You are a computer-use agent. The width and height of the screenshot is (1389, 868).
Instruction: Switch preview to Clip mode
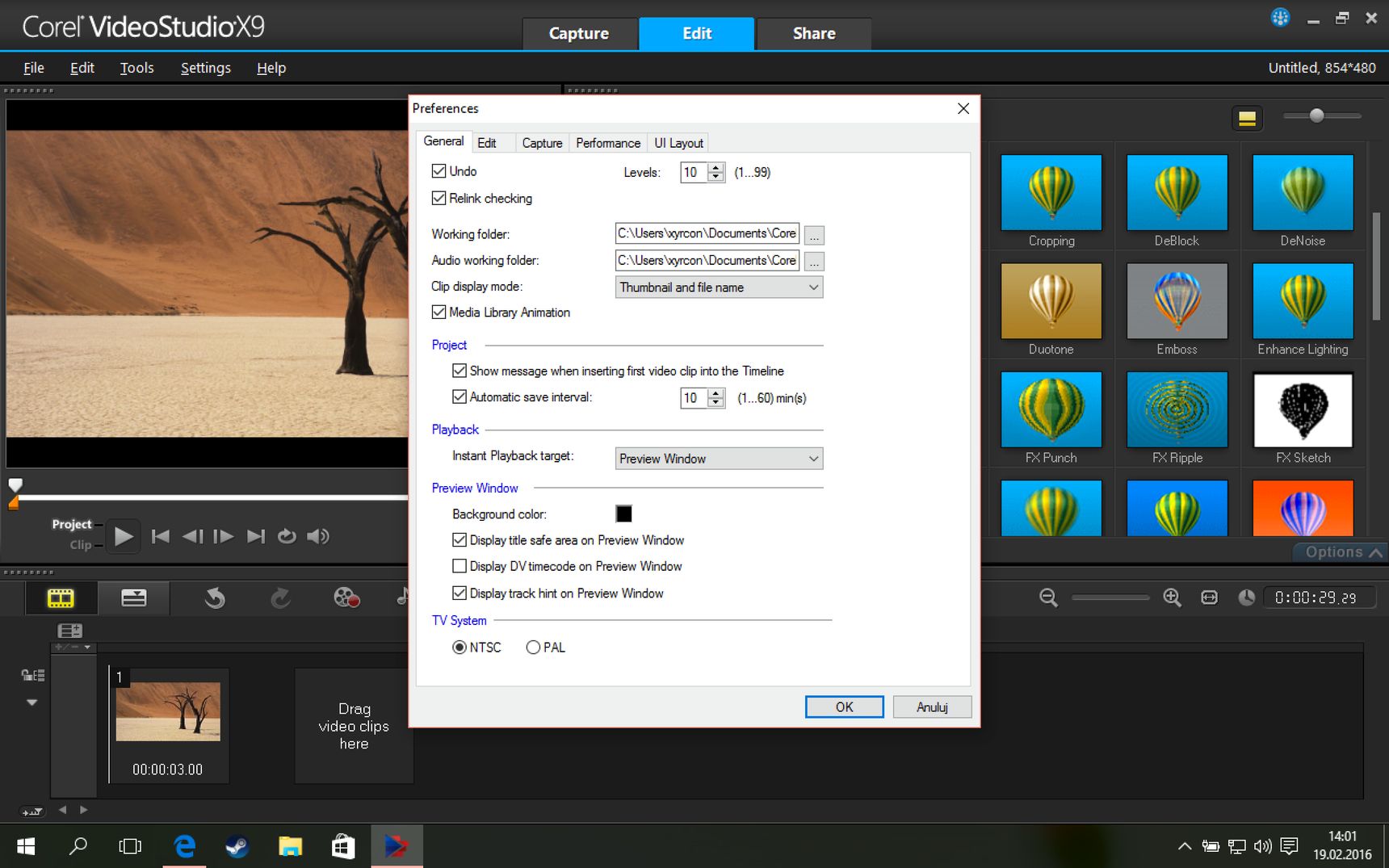[x=80, y=545]
